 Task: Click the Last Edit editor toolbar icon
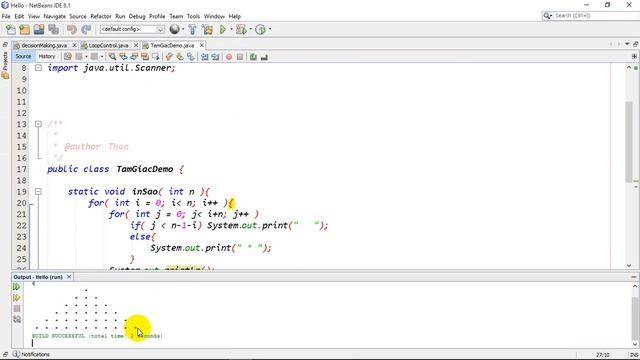pyautogui.click(x=68, y=57)
